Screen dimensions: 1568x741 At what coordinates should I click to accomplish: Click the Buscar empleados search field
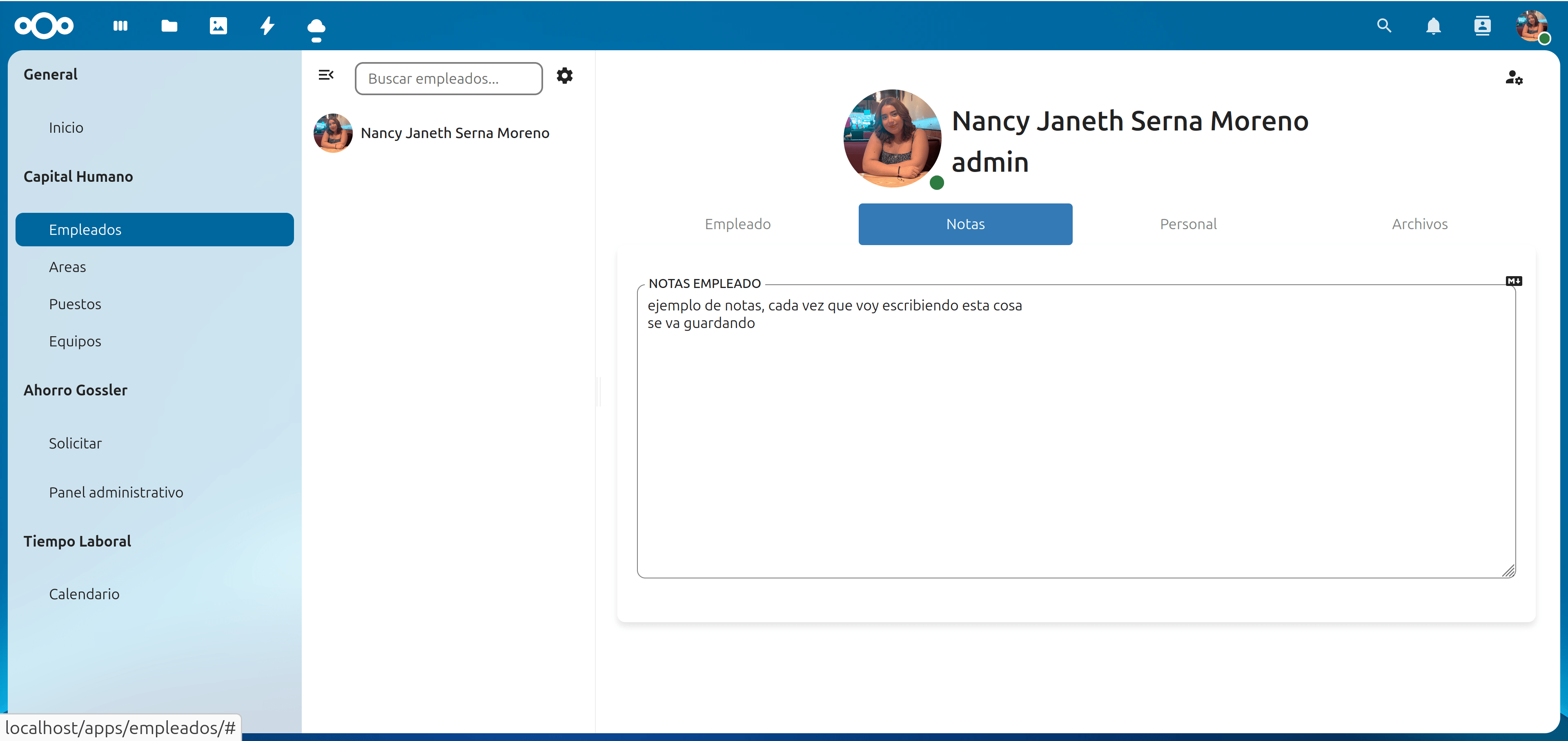449,78
